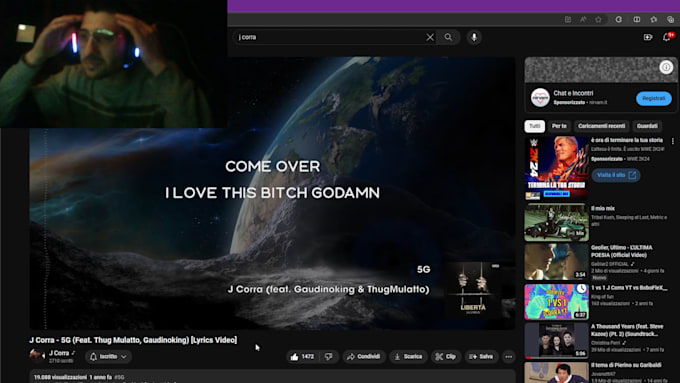Click the Scarica download button
This screenshot has width=680, height=383.
tap(408, 357)
